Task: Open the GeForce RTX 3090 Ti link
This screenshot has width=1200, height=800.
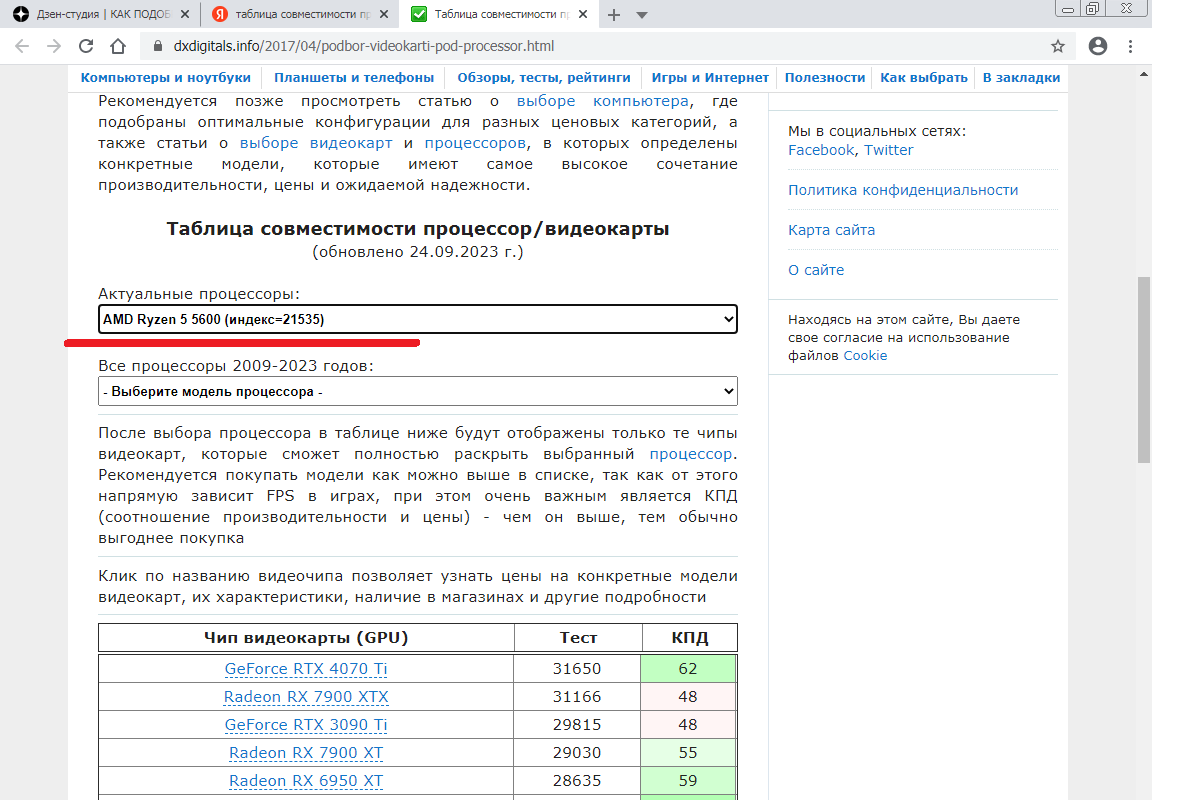Action: 306,725
